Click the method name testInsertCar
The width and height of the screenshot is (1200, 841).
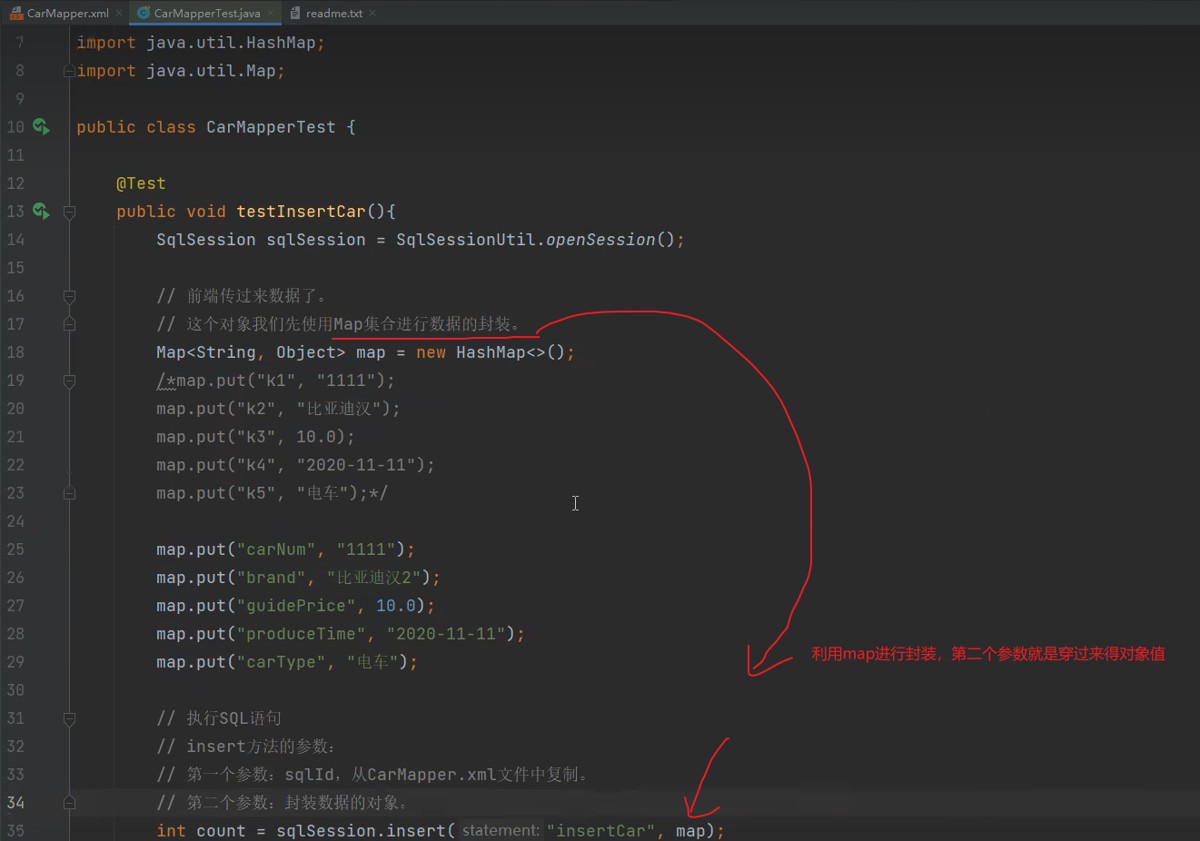point(301,211)
